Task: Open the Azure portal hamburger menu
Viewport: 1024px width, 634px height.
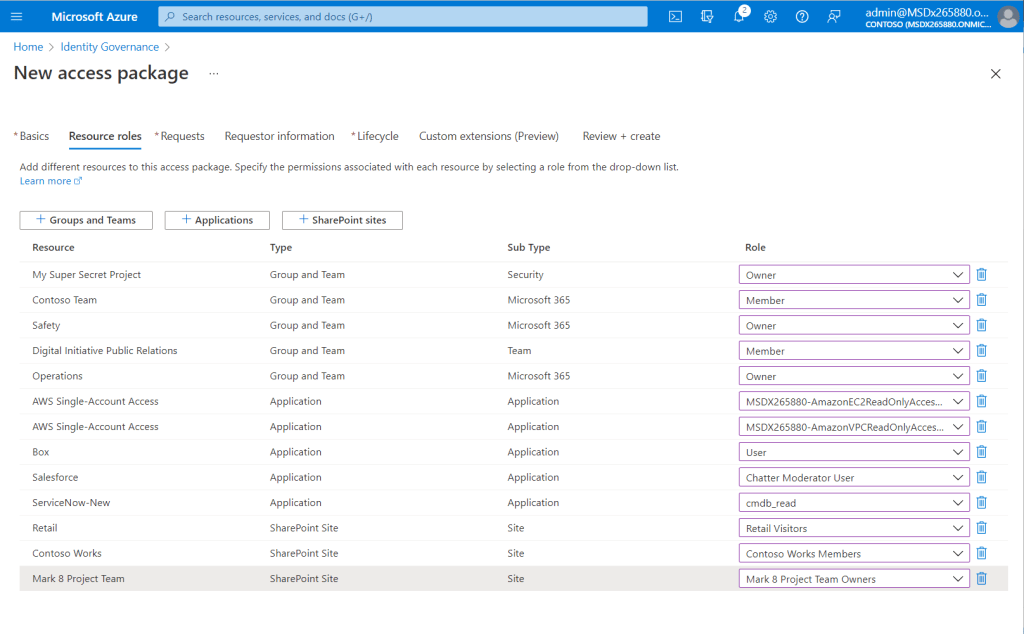Action: [16, 16]
